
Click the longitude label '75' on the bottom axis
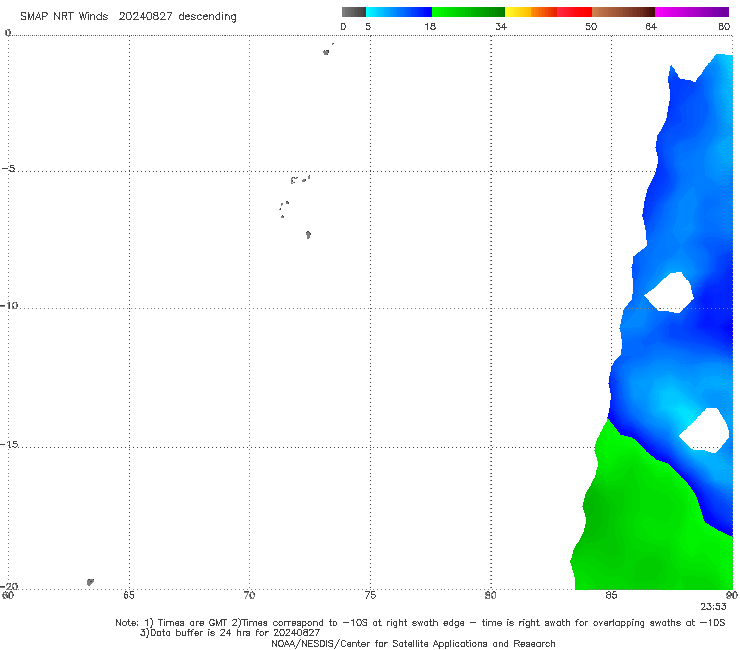click(x=370, y=595)
